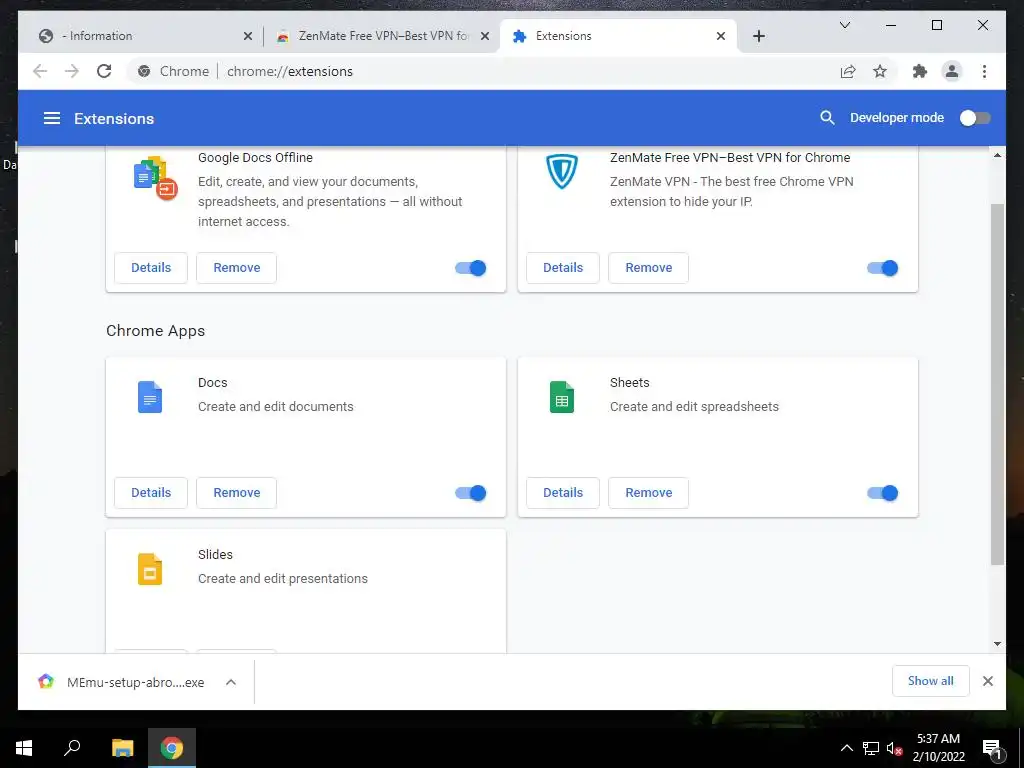Click the muted volume tray icon
1024x768 pixels.
click(x=894, y=748)
